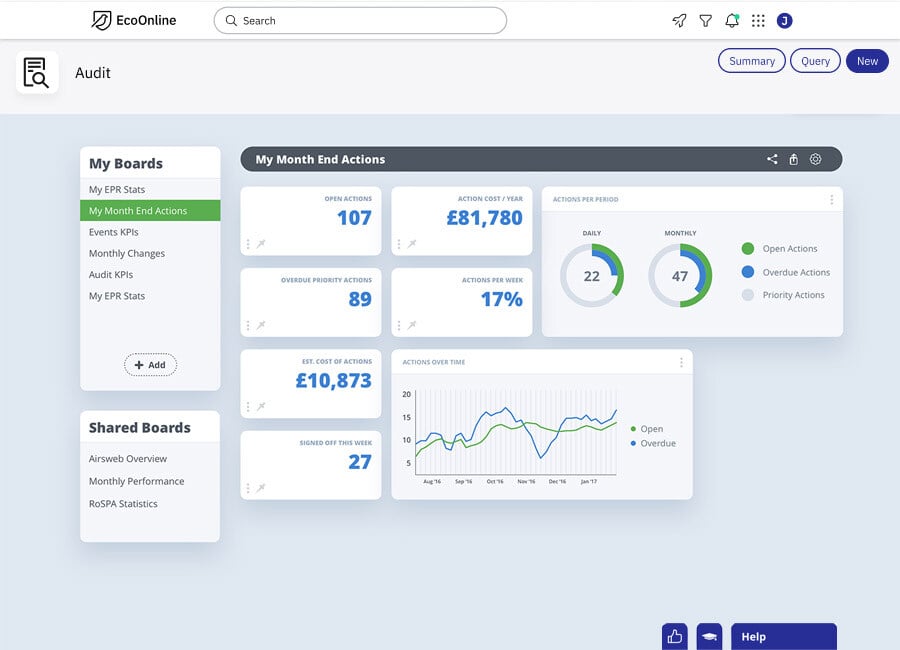Pin the Est. Cost of Actions card

(261, 407)
